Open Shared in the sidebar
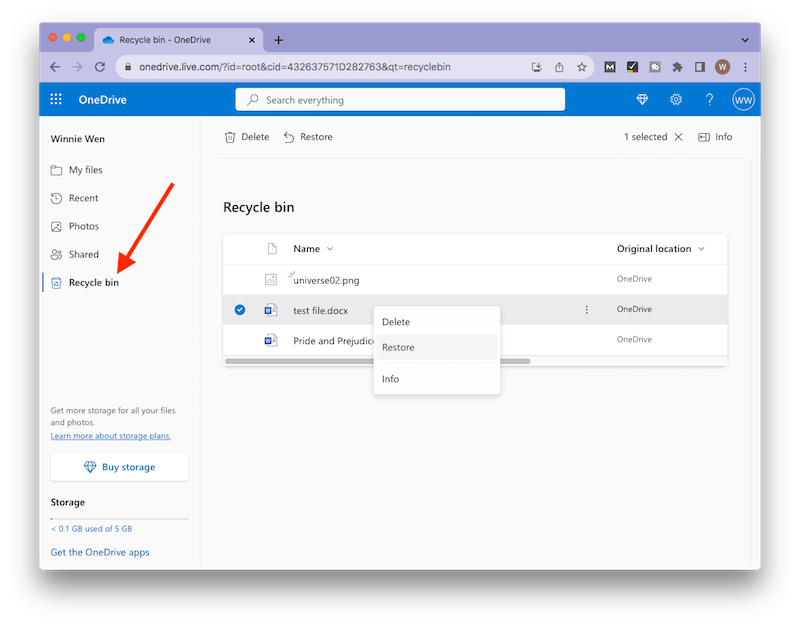Screen dimensions: 800x626 click(75, 254)
